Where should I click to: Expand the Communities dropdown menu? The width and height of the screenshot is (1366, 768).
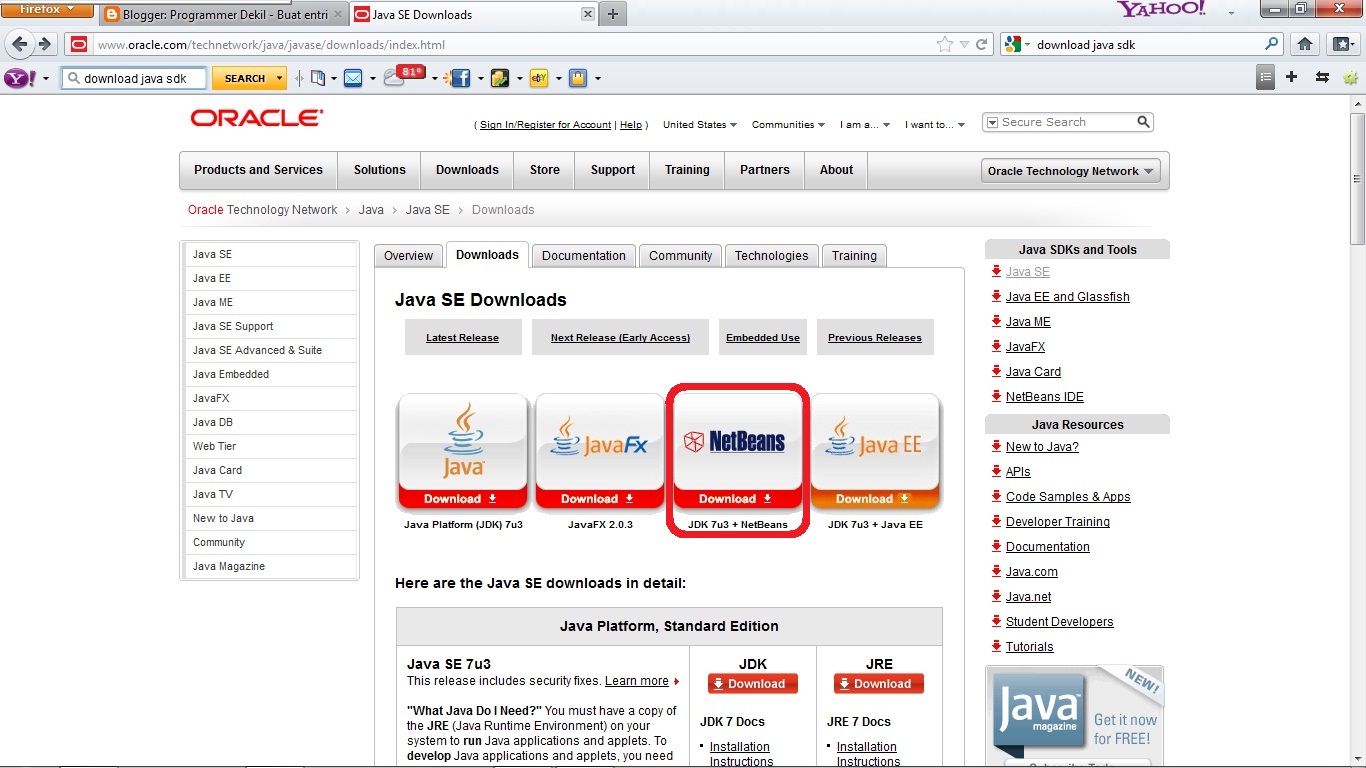(x=788, y=125)
